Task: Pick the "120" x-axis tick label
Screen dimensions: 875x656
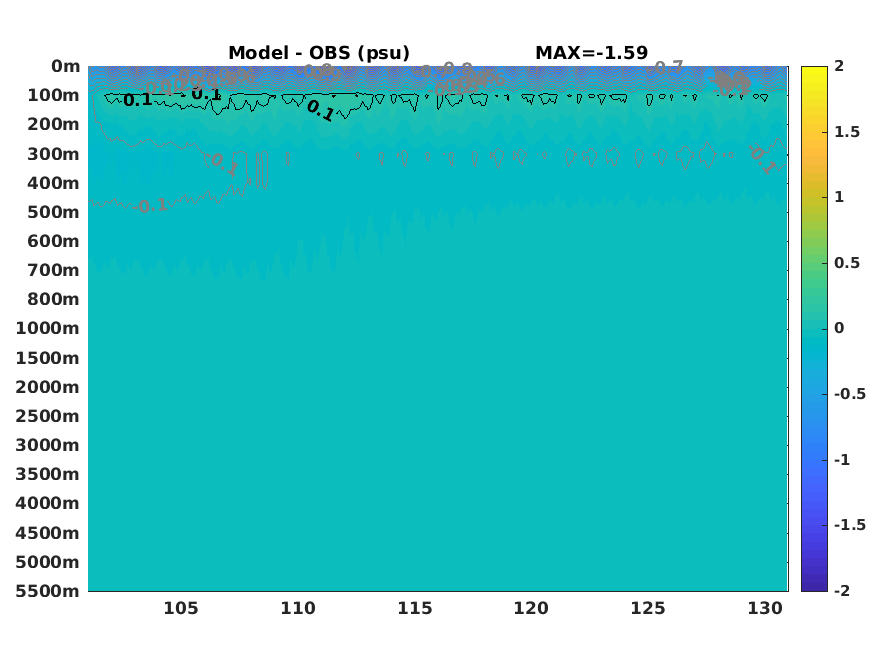Action: pos(531,608)
